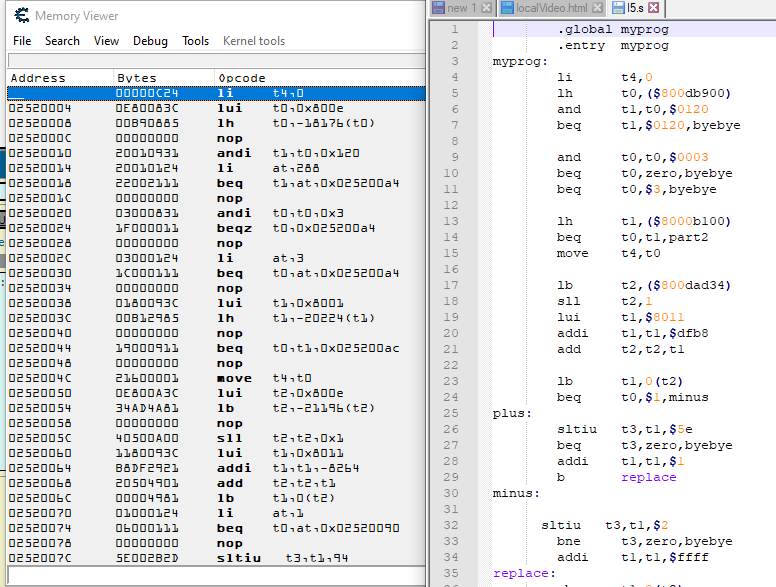The height and width of the screenshot is (587, 776).
Task: Open the Tools menu in Memory Viewer
Action: (x=195, y=41)
